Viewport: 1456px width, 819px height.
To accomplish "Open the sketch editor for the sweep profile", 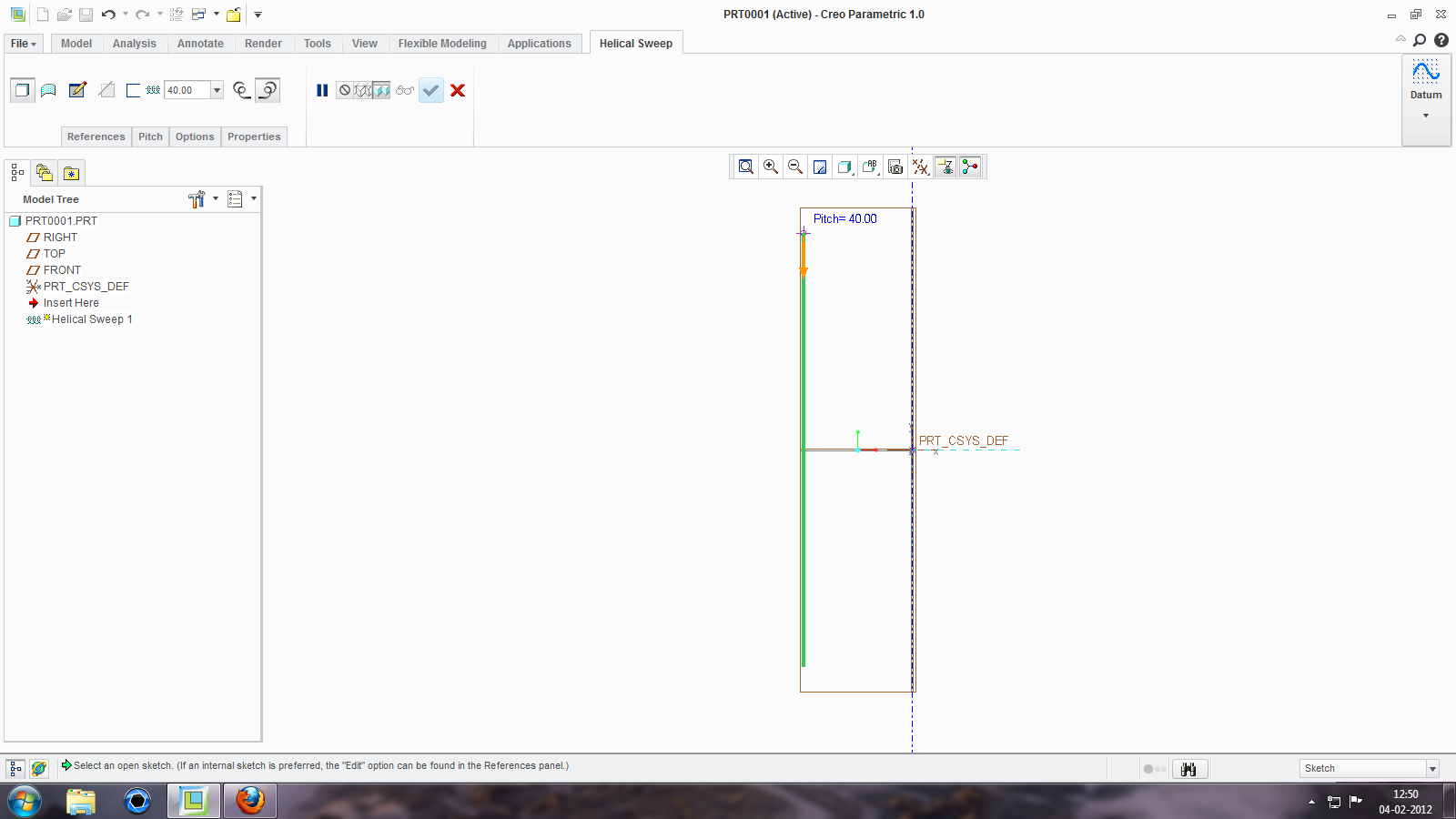I will [x=77, y=90].
